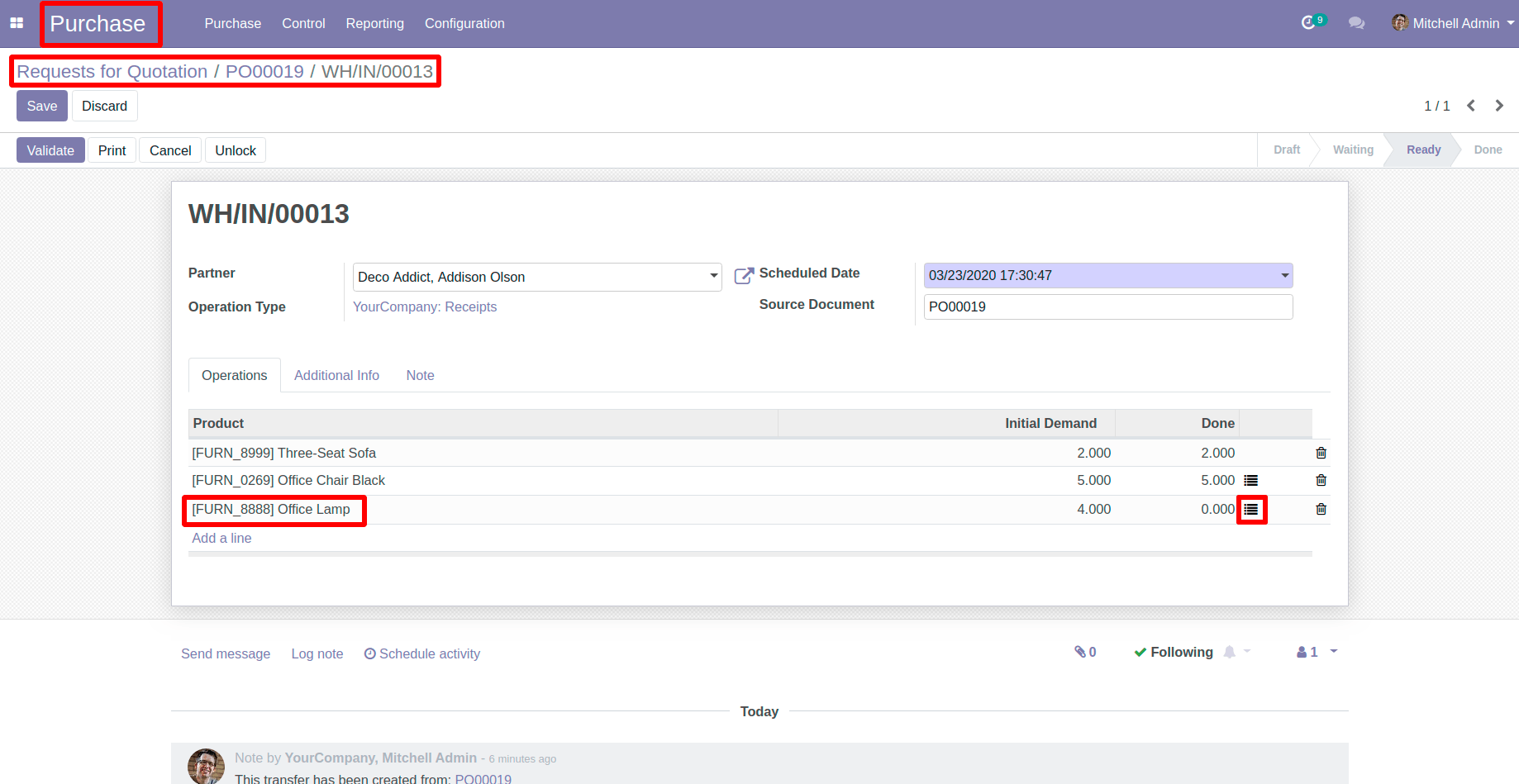Viewport: 1519px width, 784px height.
Task: Click PO00019 link in transfer note
Action: coord(483,778)
